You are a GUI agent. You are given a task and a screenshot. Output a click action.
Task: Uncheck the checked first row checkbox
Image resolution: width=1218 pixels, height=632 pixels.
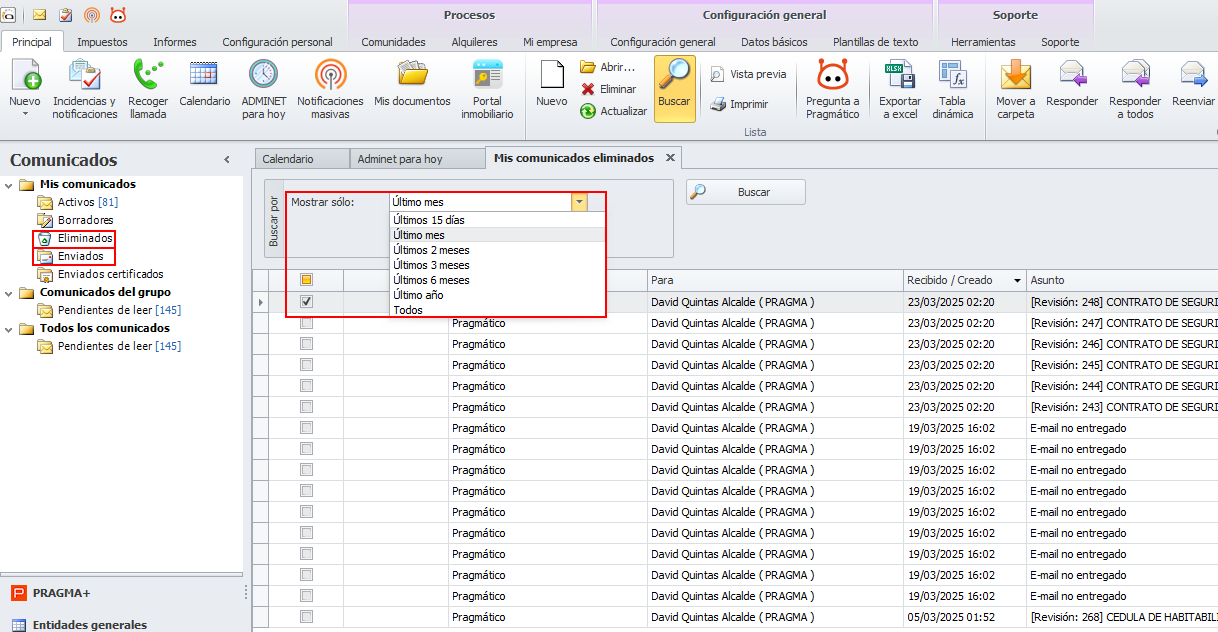307,301
